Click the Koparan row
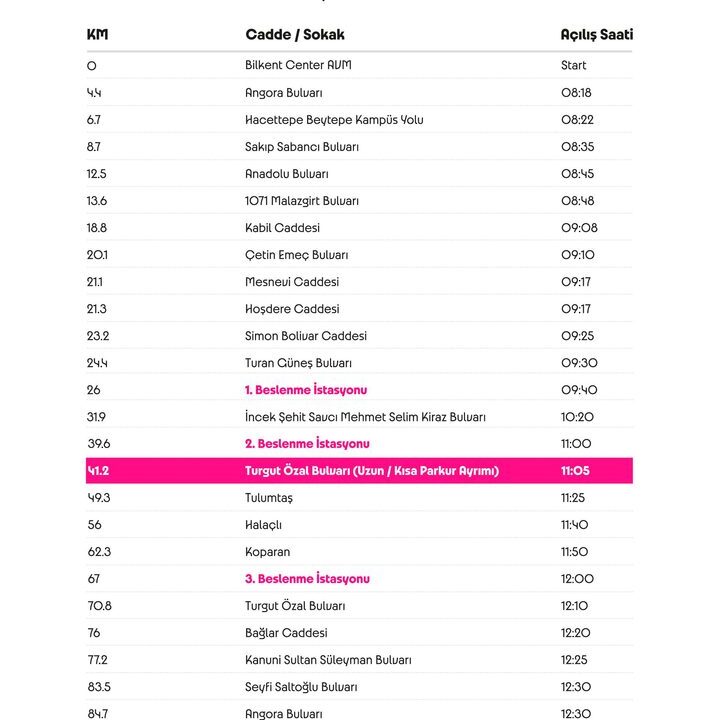Viewport: 720px width, 720px height. 359,552
